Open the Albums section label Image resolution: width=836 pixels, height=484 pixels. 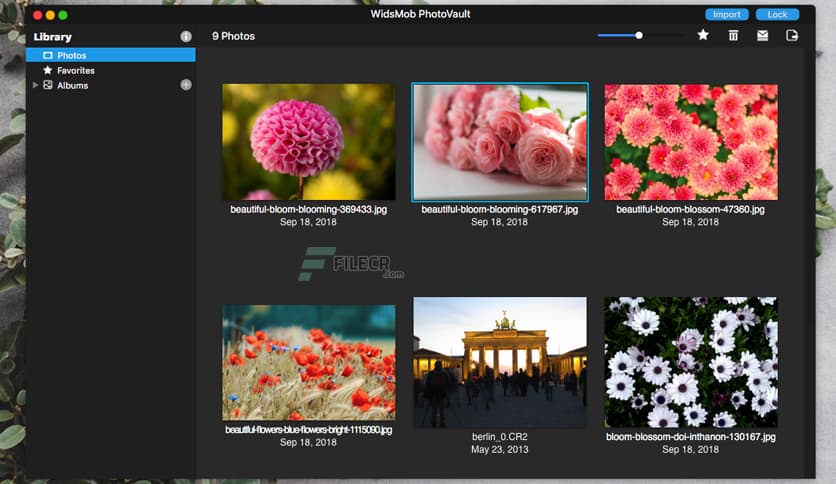pyautogui.click(x=73, y=85)
